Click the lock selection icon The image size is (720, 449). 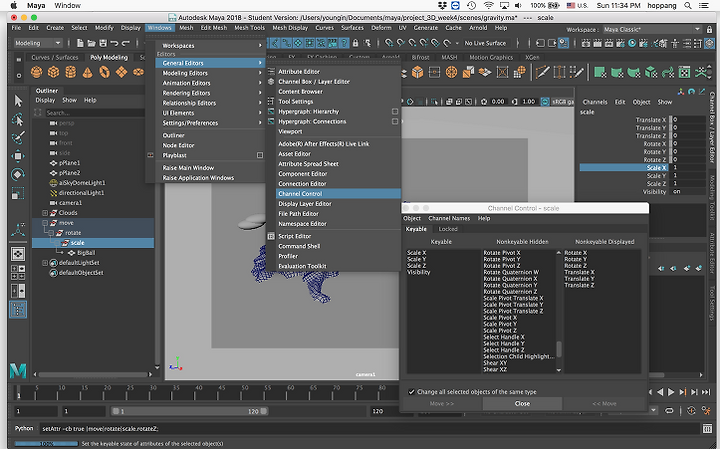click(x=355, y=43)
